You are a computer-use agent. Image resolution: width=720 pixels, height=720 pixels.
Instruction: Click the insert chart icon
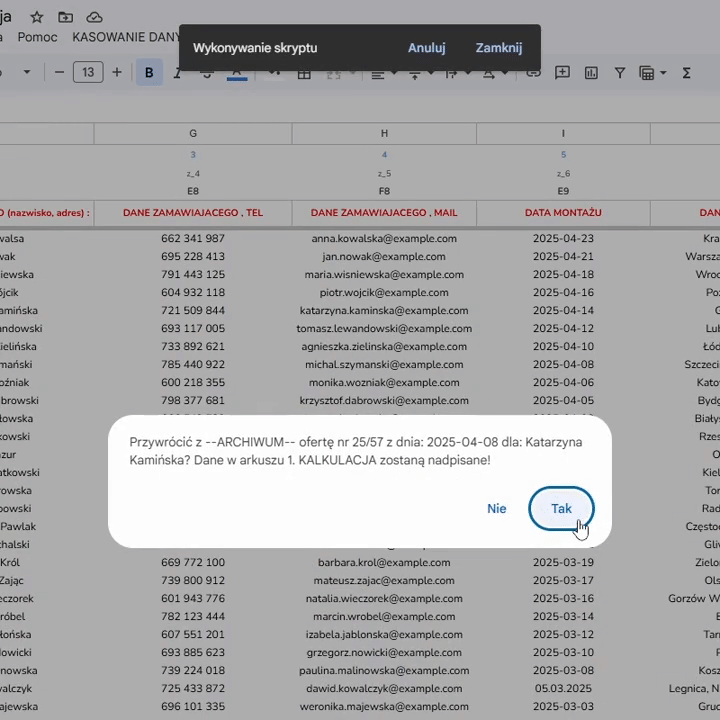591,72
